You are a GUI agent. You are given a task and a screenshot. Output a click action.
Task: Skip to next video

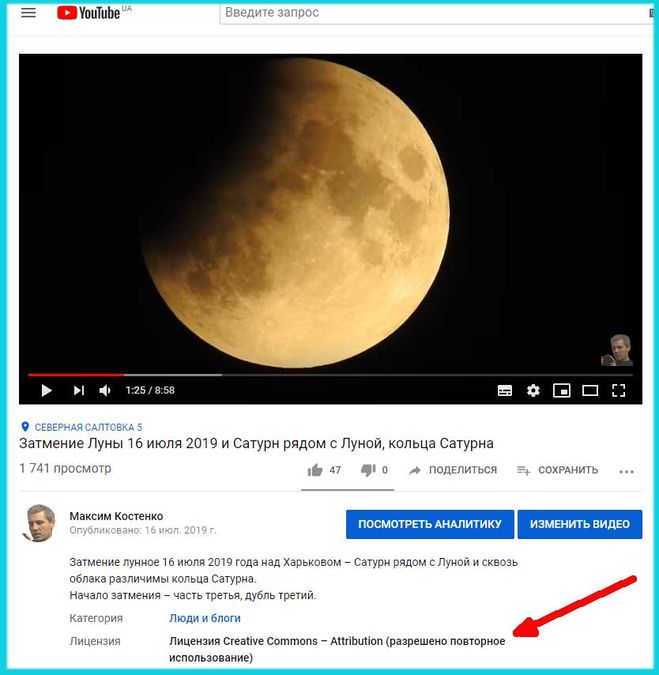(x=78, y=390)
